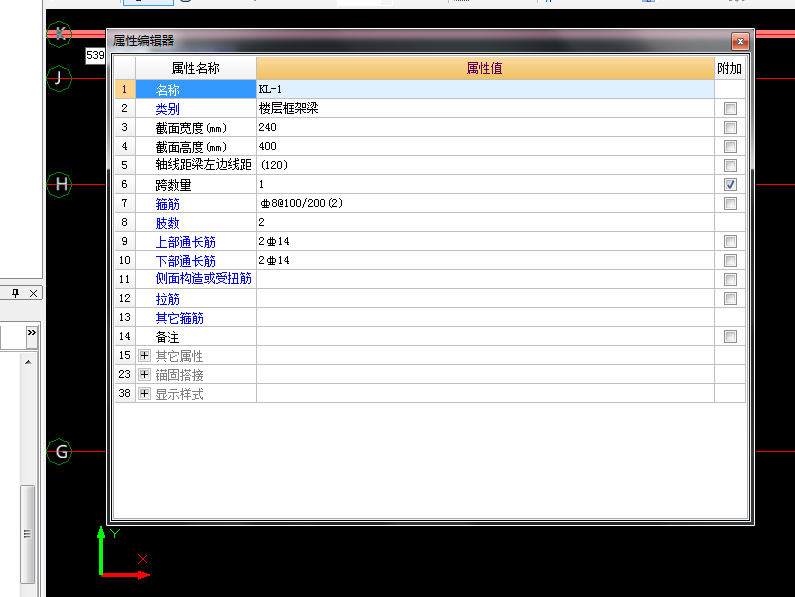Edit the stirrup value 8@100/200(2)
This screenshot has height=597, width=795.
[x=485, y=203]
